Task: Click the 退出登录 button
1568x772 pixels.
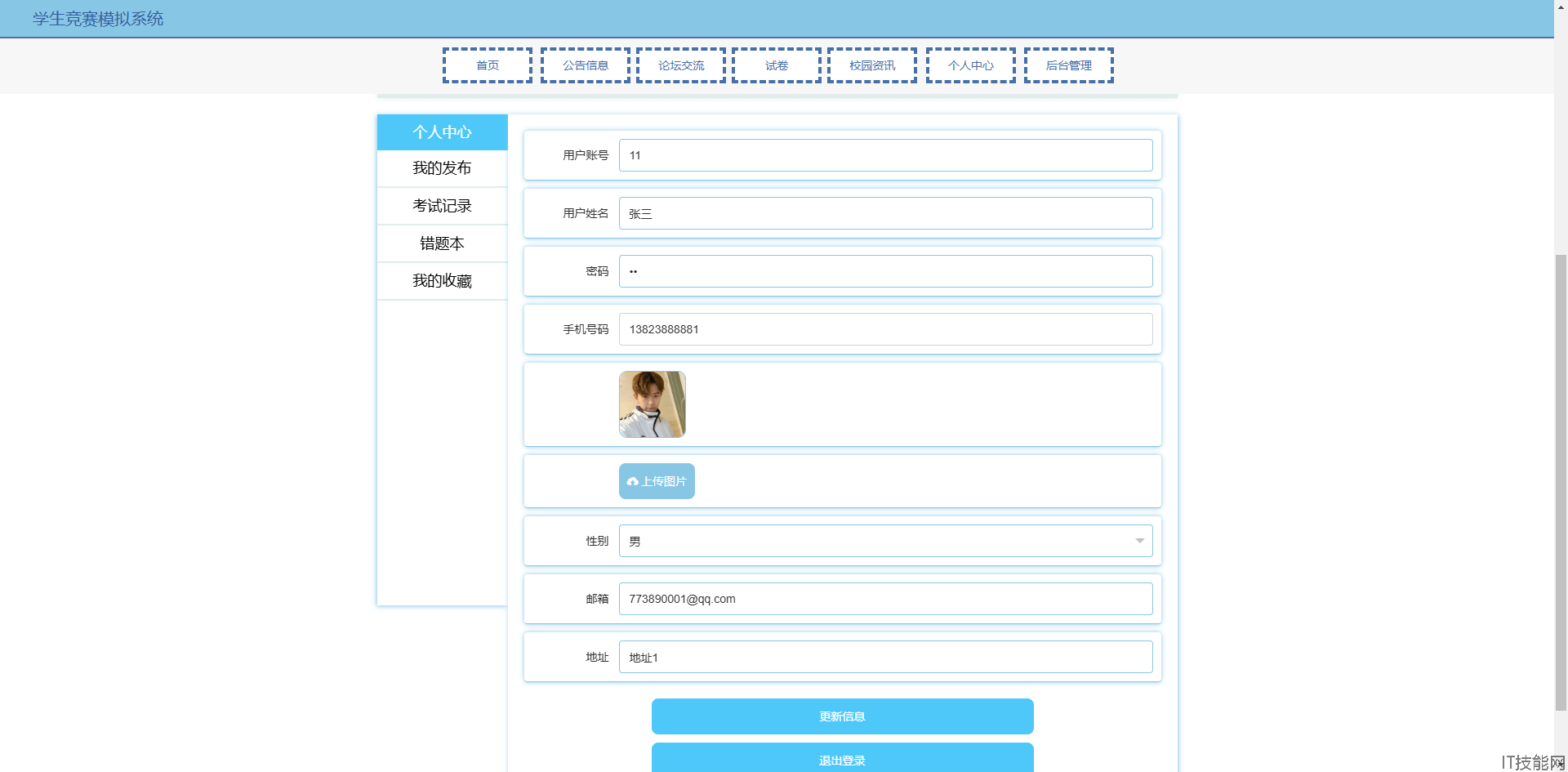Action: [x=842, y=758]
